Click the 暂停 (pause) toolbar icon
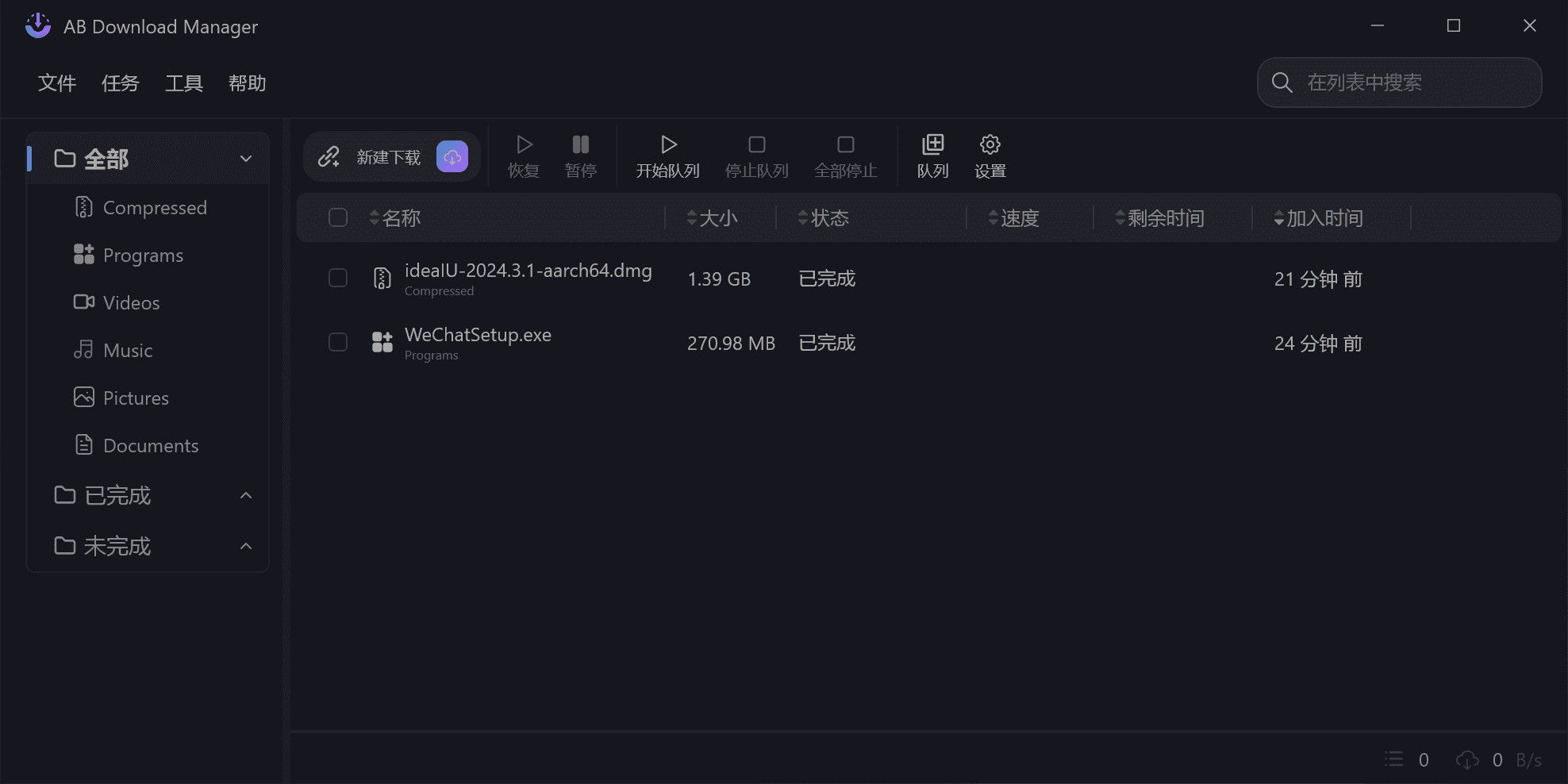1568x784 pixels. [x=580, y=155]
